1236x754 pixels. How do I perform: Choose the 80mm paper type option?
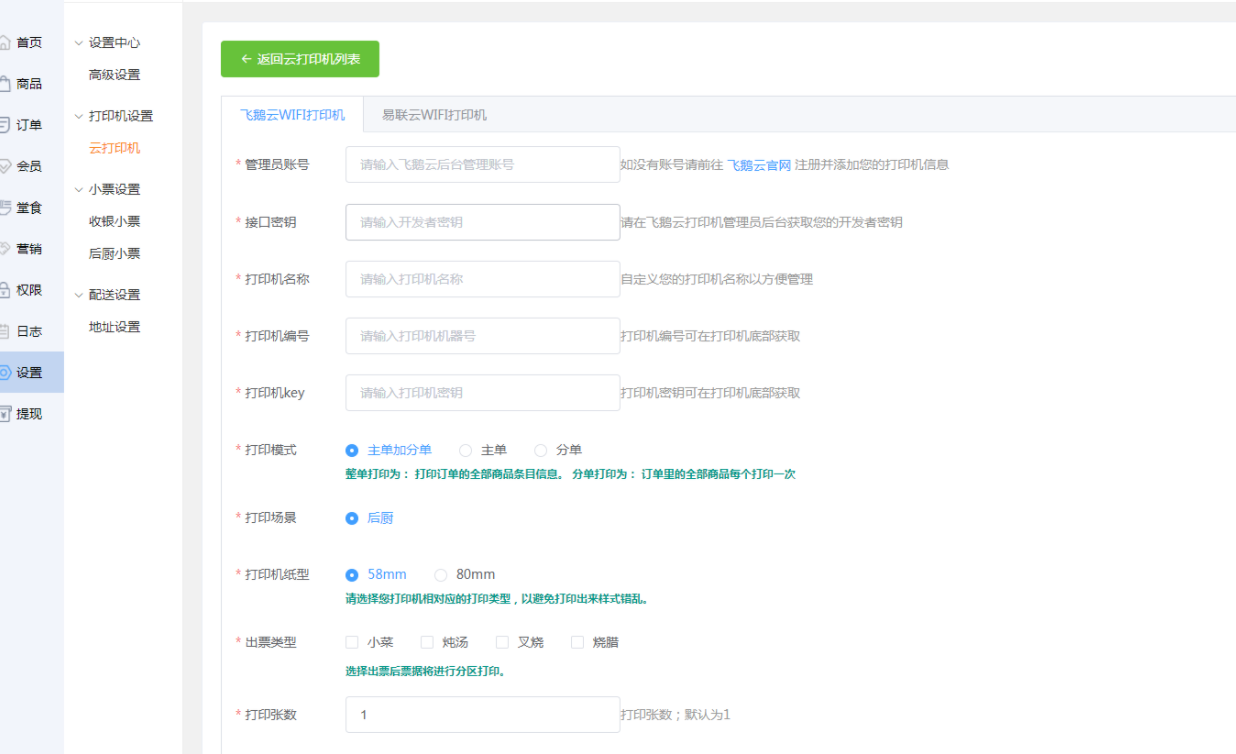pos(441,575)
